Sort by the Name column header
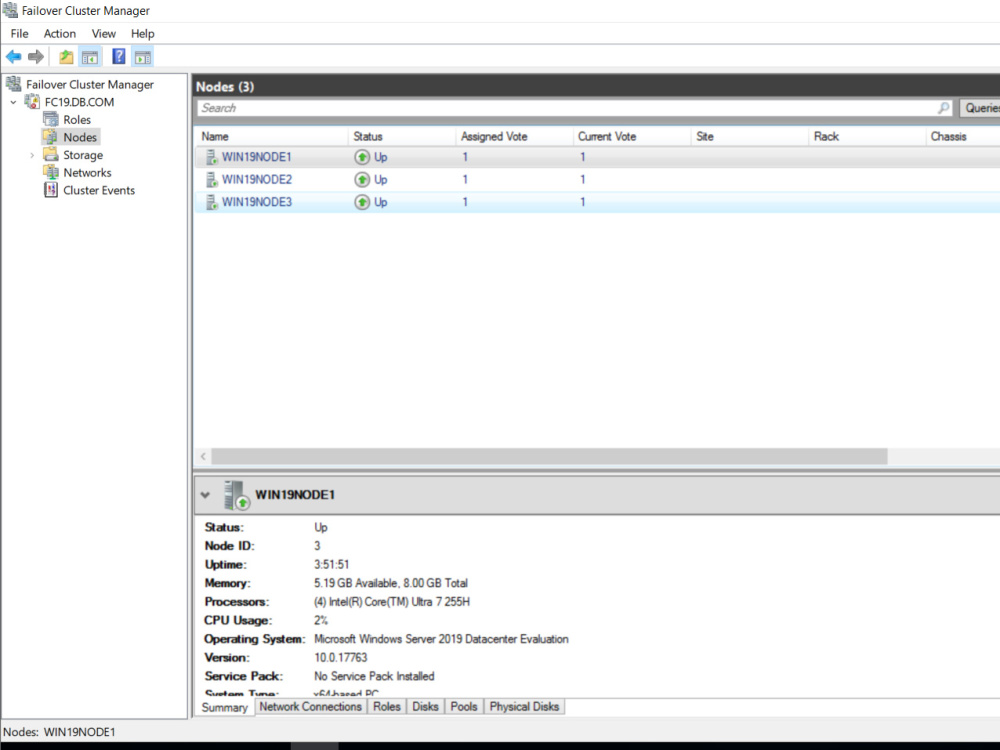 (x=271, y=136)
